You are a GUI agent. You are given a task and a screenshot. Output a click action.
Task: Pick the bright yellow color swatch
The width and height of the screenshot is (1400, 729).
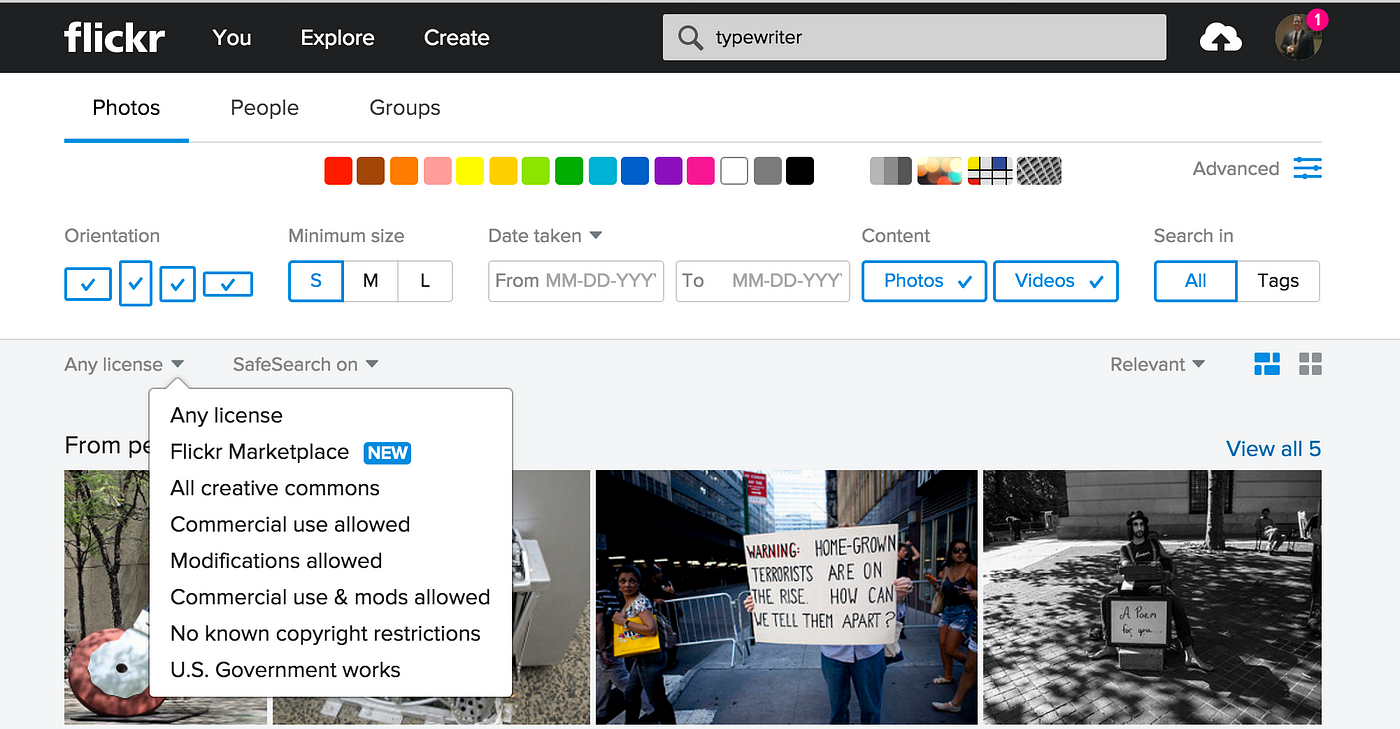[x=470, y=171]
